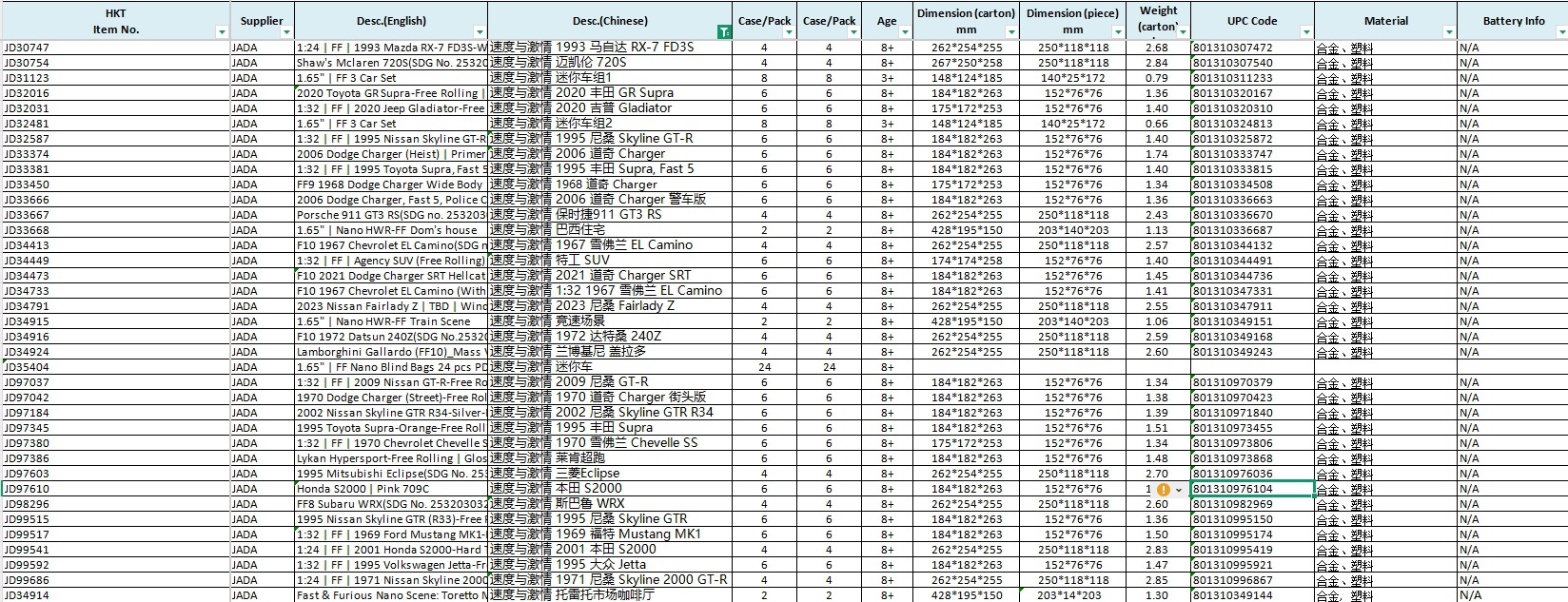Select weight cell 0.79 in JD31123 row
The image size is (1568, 602).
[1157, 78]
